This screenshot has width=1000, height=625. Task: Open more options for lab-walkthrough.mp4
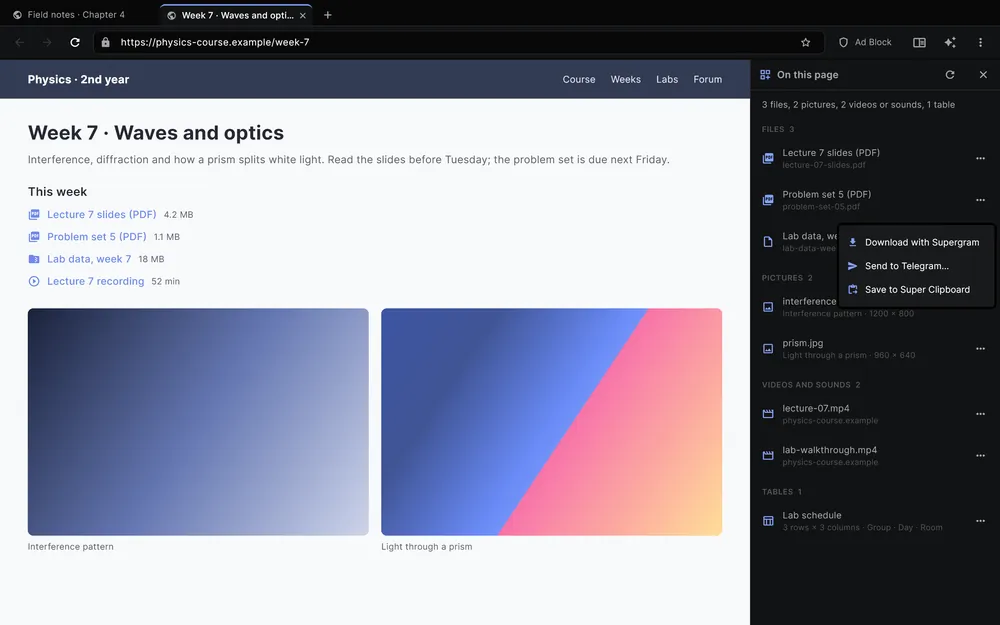(980, 455)
